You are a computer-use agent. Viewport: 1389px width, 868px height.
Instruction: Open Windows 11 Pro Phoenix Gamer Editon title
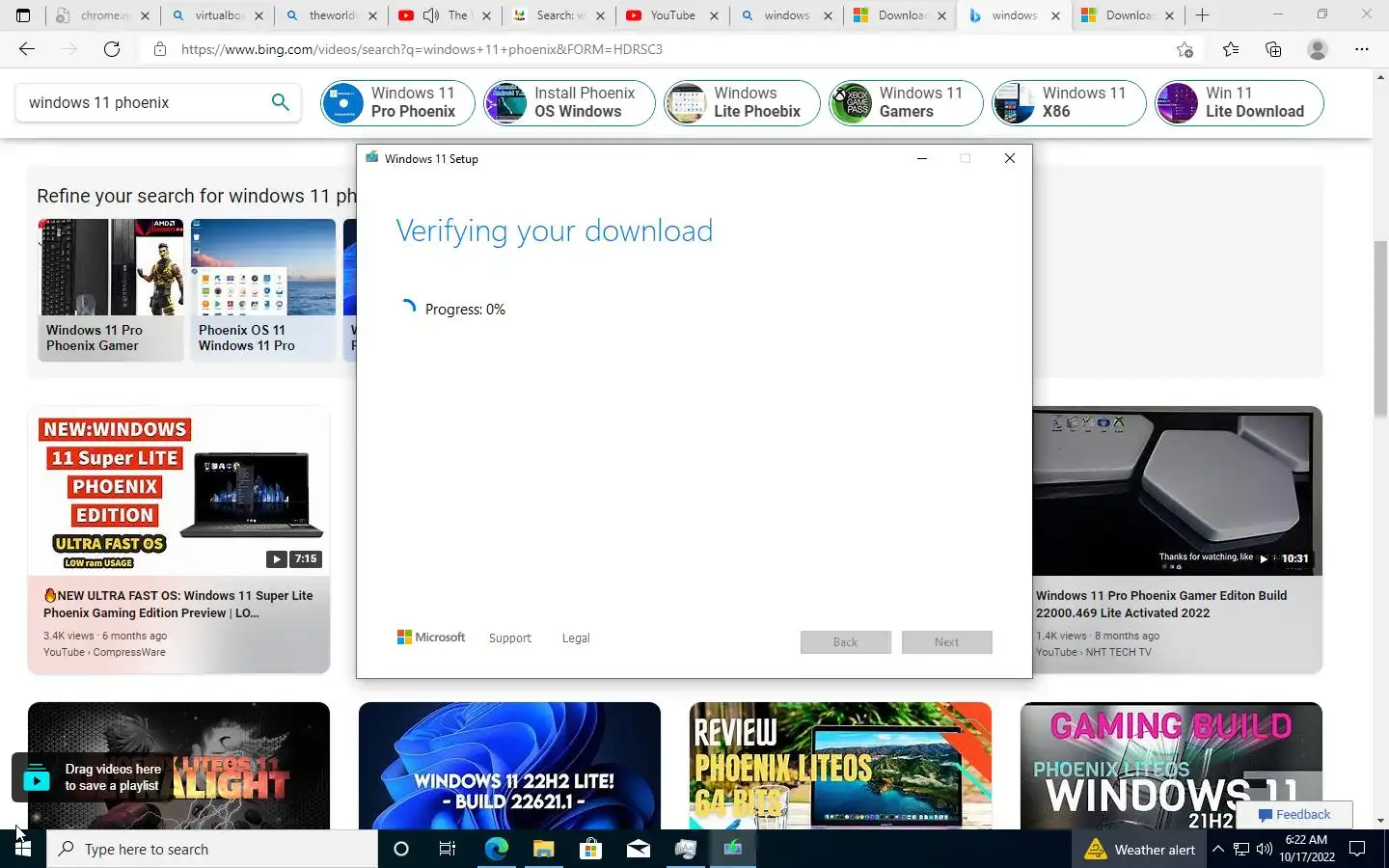(1161, 604)
